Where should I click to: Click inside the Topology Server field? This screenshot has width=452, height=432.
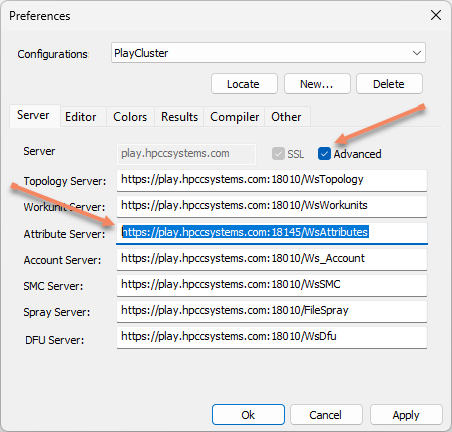(x=272, y=180)
